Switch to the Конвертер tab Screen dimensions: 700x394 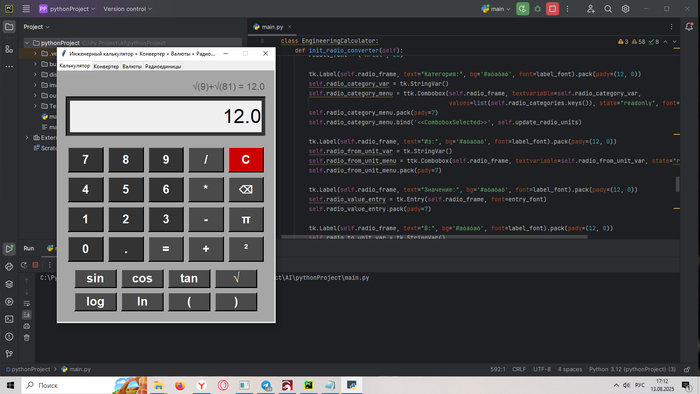(x=106, y=66)
